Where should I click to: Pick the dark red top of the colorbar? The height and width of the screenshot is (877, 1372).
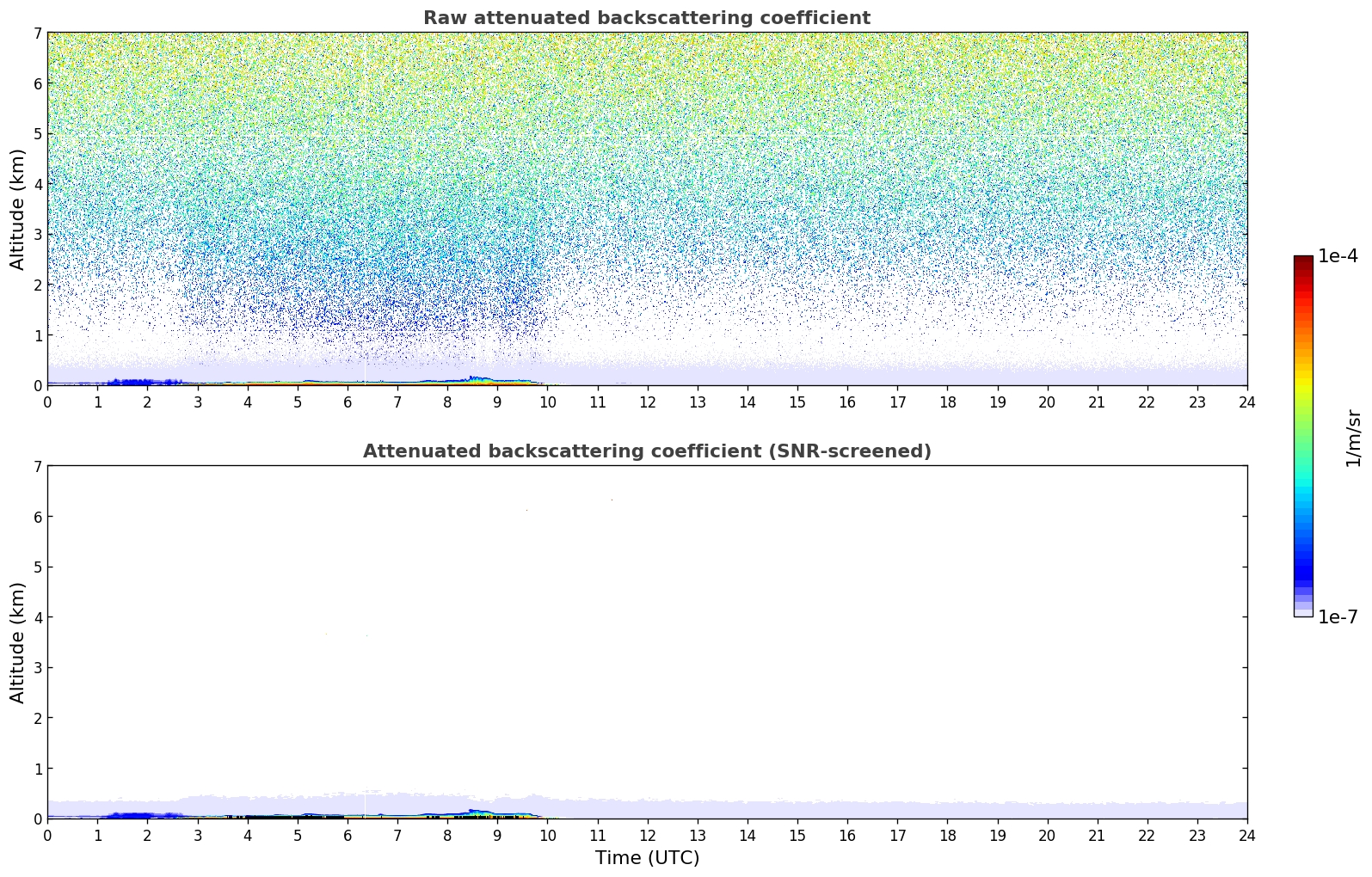pyautogui.click(x=1303, y=262)
